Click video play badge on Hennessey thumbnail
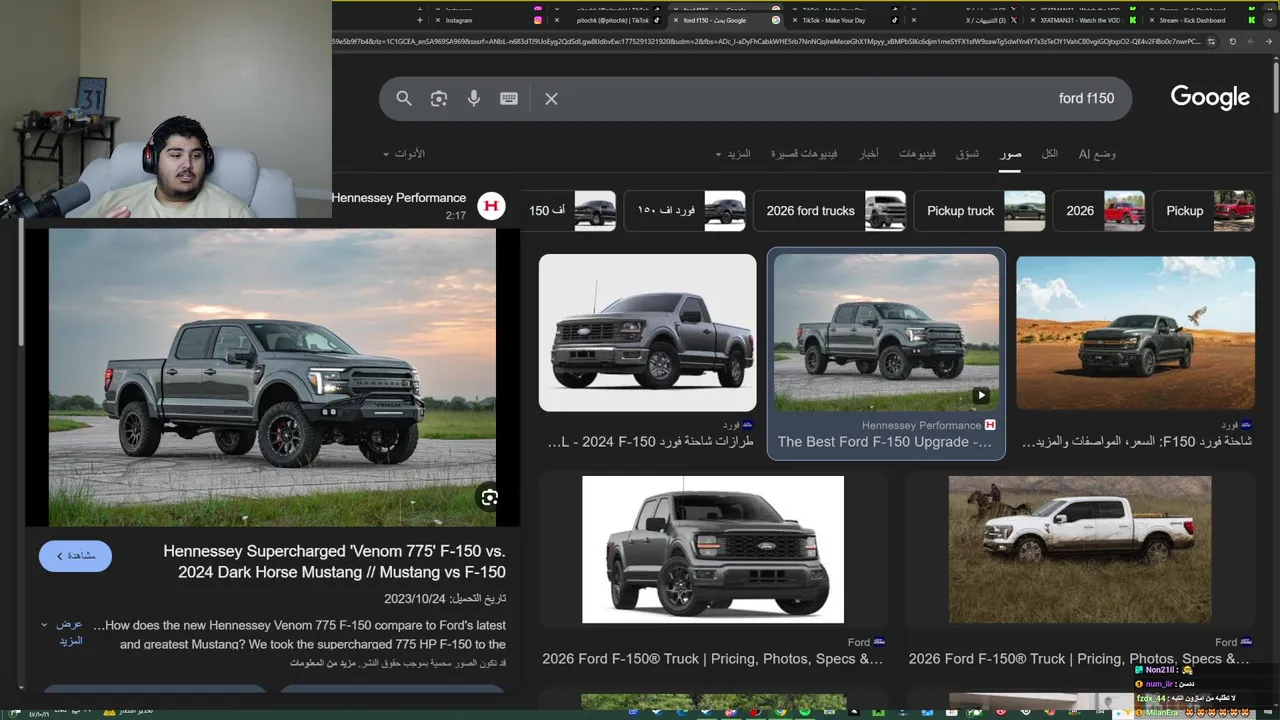The height and width of the screenshot is (720, 1280). point(981,395)
